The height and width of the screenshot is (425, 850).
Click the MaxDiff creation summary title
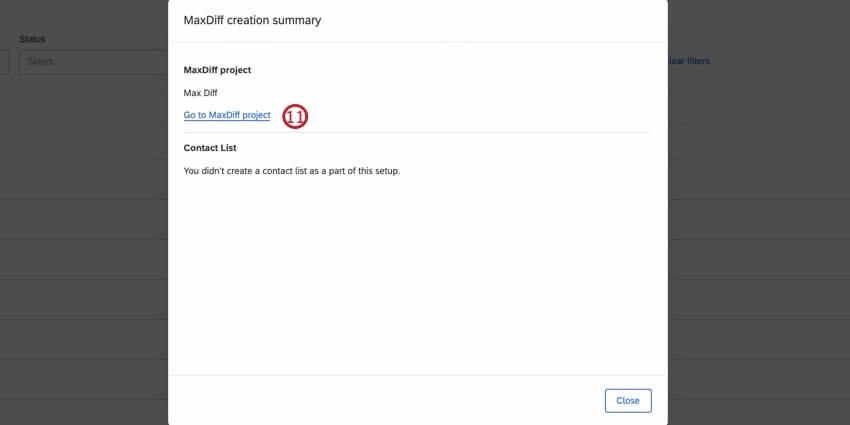[x=253, y=20]
